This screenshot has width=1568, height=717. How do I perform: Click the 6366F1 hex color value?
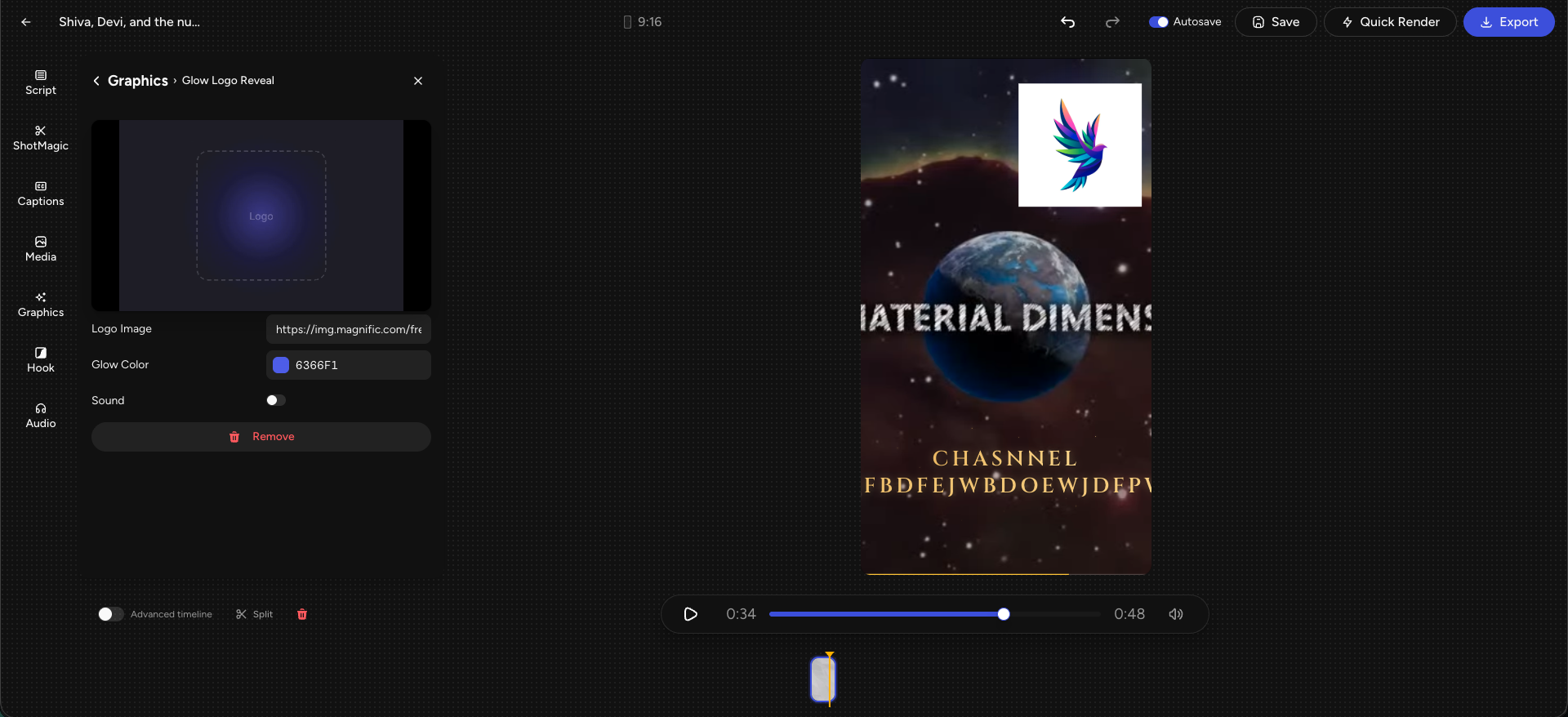317,365
